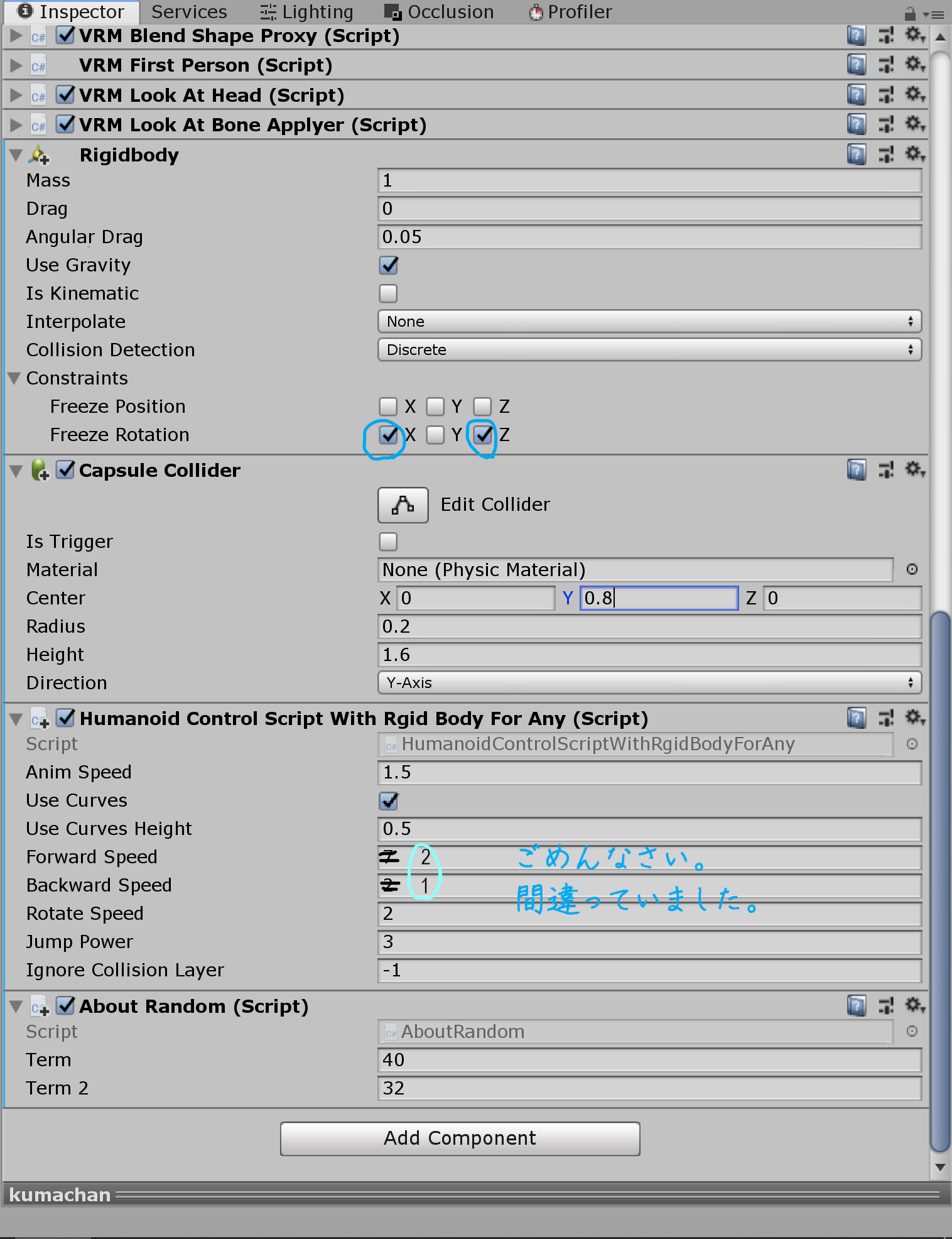Open Humanoid Control Script preset icon
952x1239 pixels.
pos(886,718)
